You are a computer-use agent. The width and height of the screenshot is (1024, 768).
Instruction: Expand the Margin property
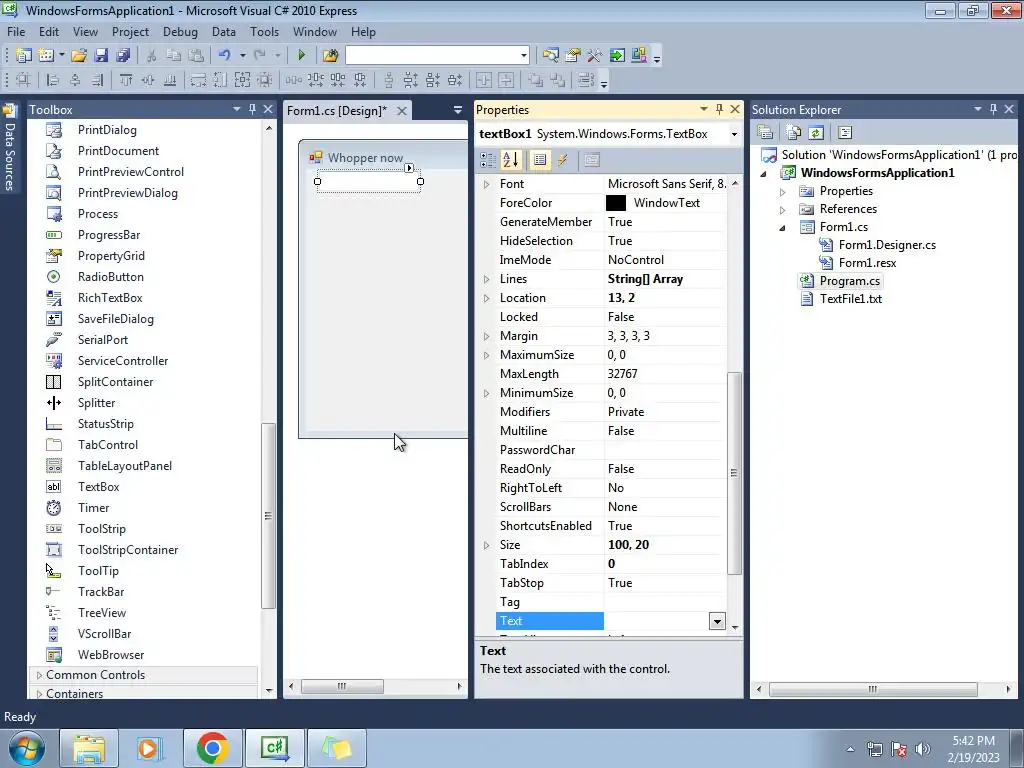487,336
